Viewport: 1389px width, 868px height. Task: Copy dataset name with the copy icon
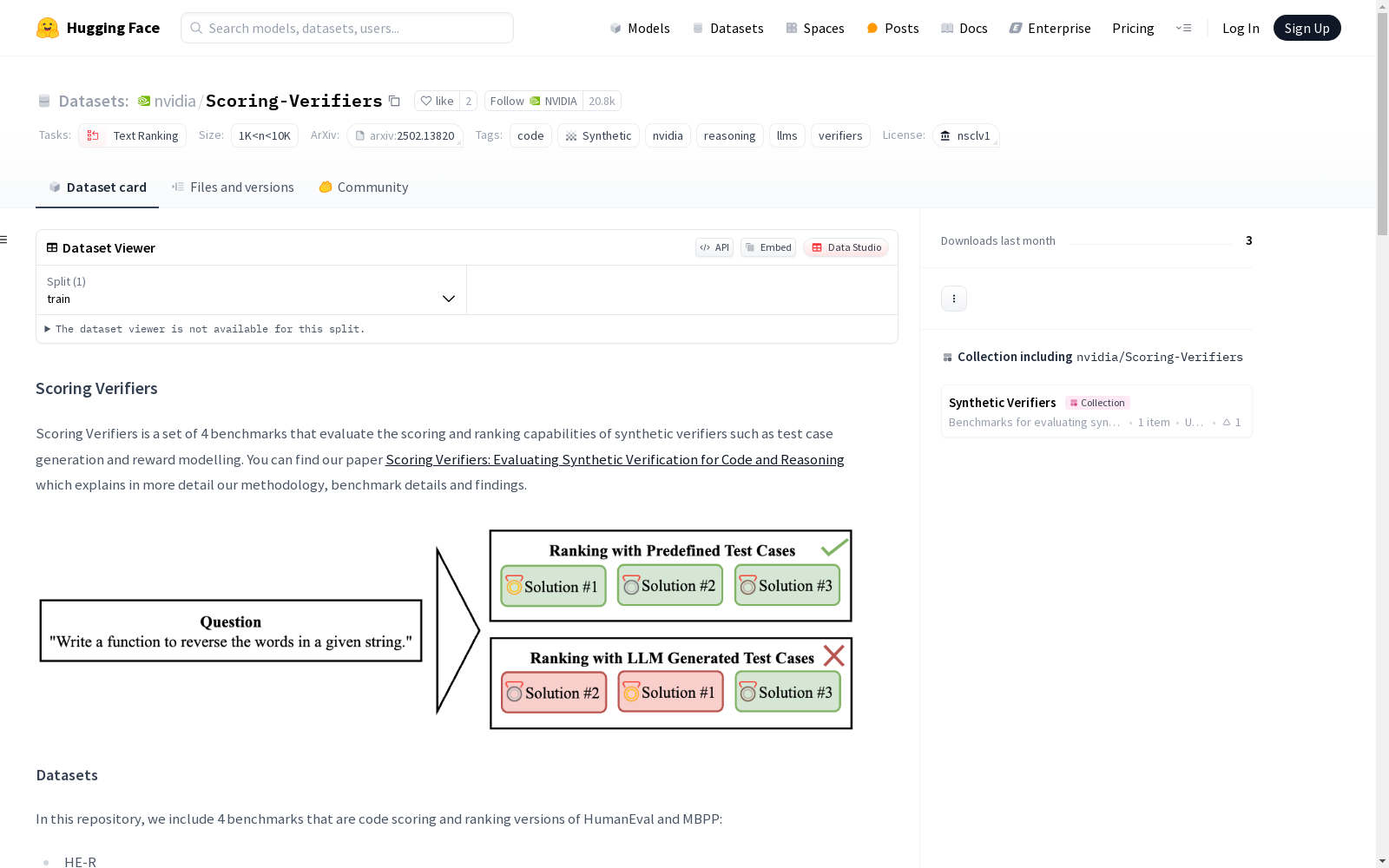pyautogui.click(x=394, y=101)
